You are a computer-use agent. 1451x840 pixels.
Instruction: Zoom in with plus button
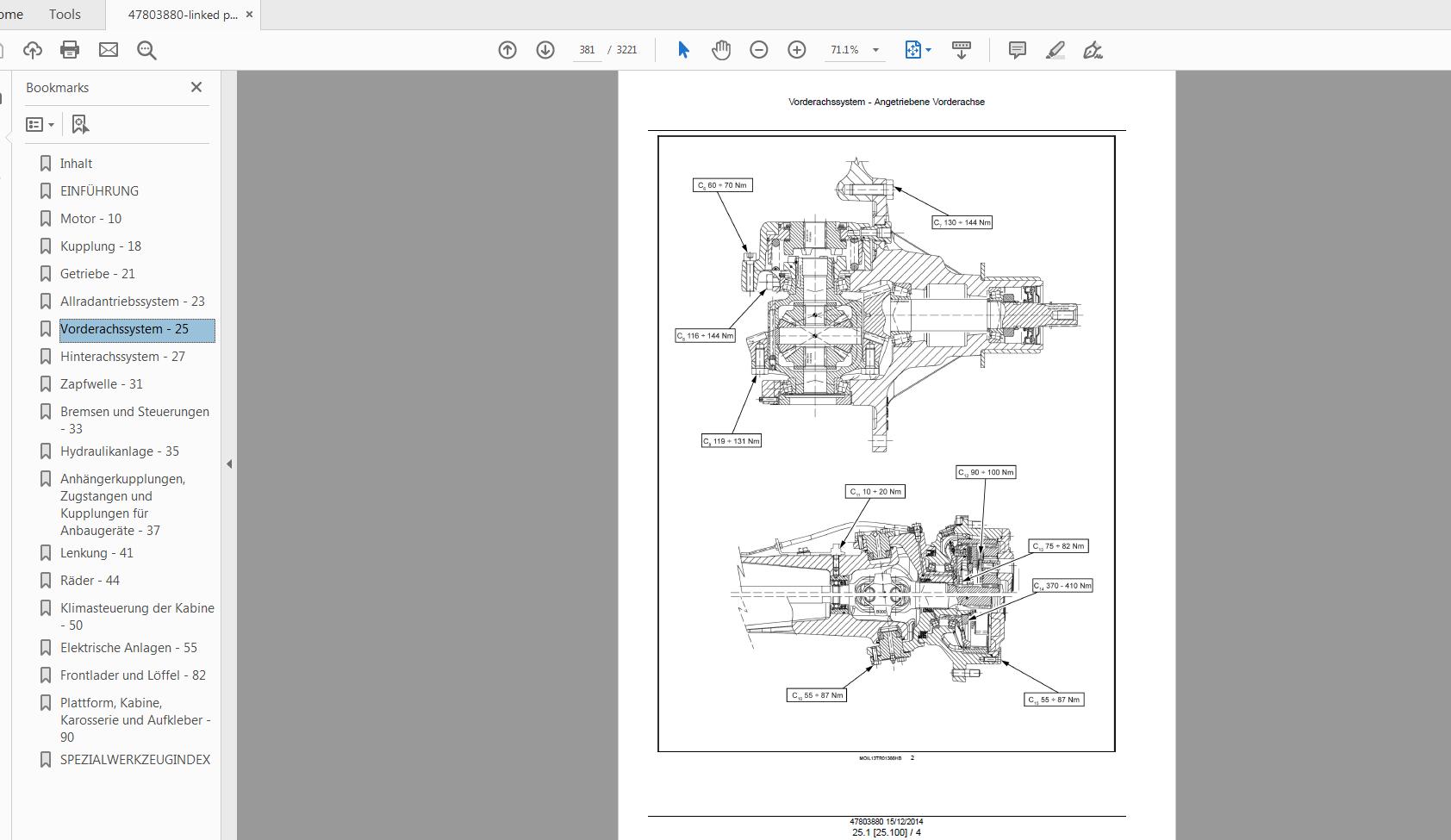[797, 50]
